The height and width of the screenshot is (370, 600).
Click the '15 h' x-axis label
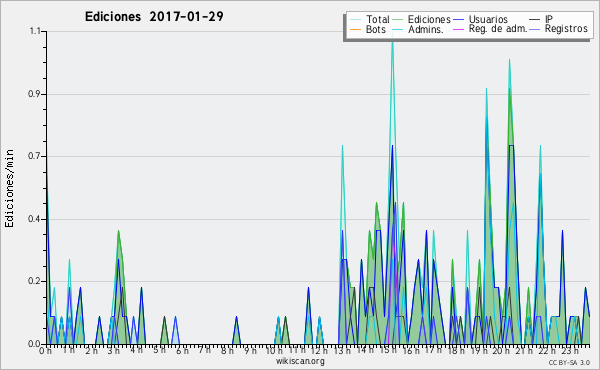click(387, 351)
